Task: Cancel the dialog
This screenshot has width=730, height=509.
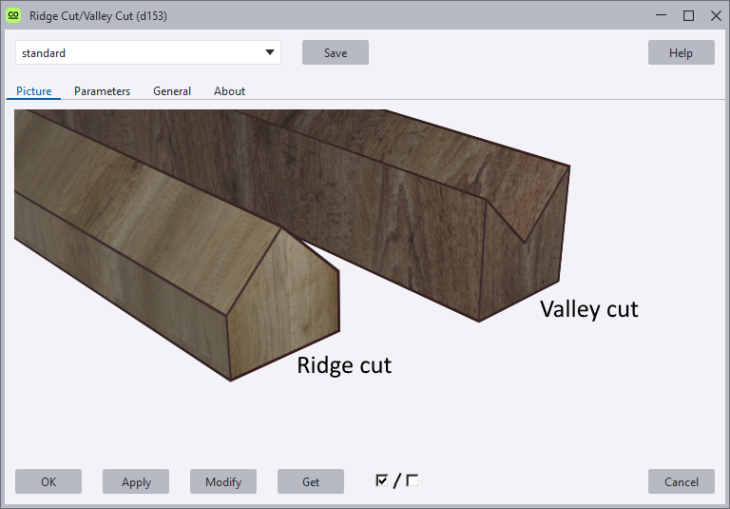Action: [681, 482]
